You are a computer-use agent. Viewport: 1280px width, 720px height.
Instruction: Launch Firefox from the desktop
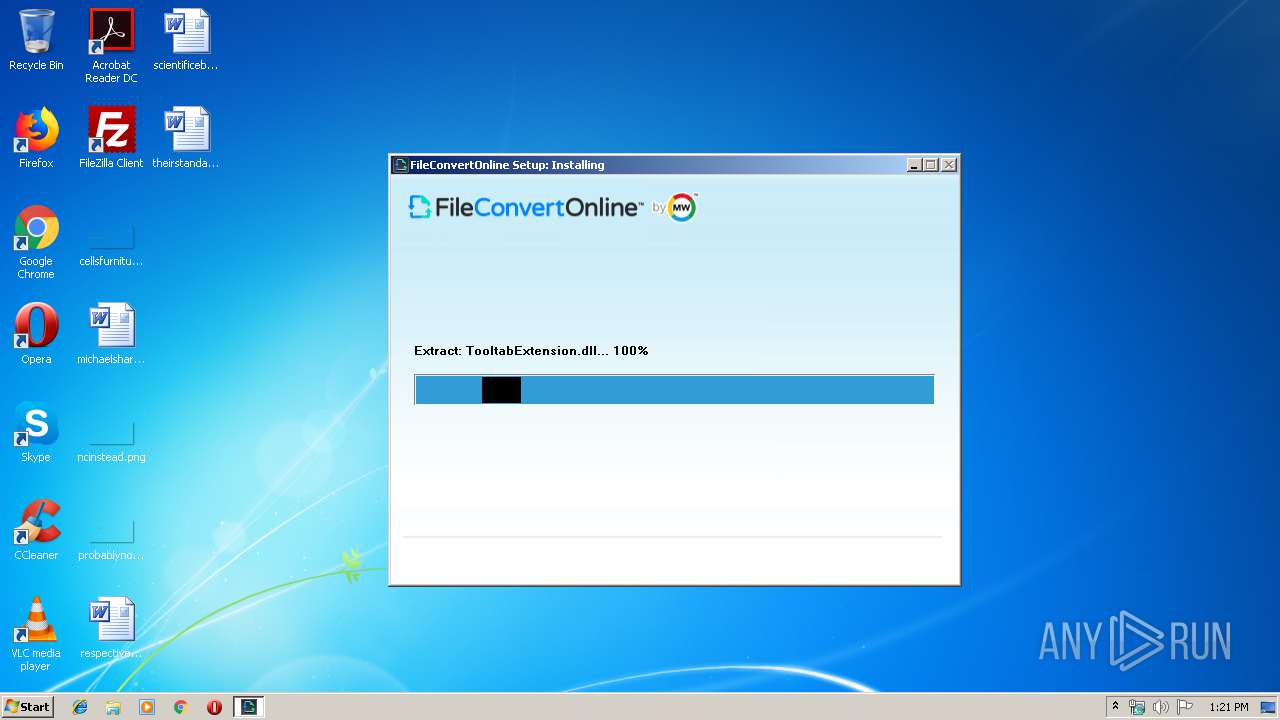click(x=36, y=138)
